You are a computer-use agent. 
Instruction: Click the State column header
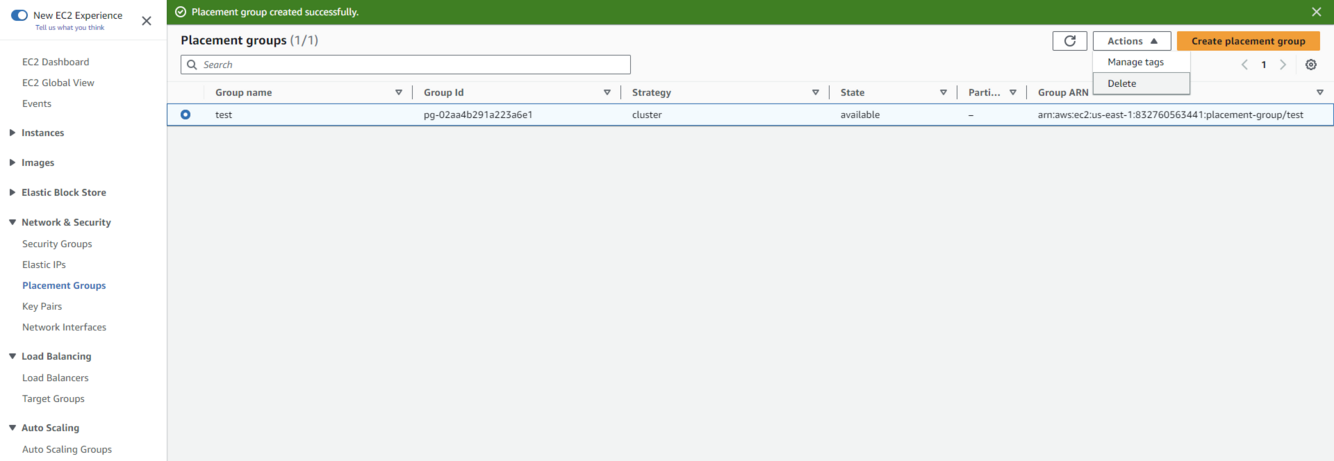click(852, 93)
